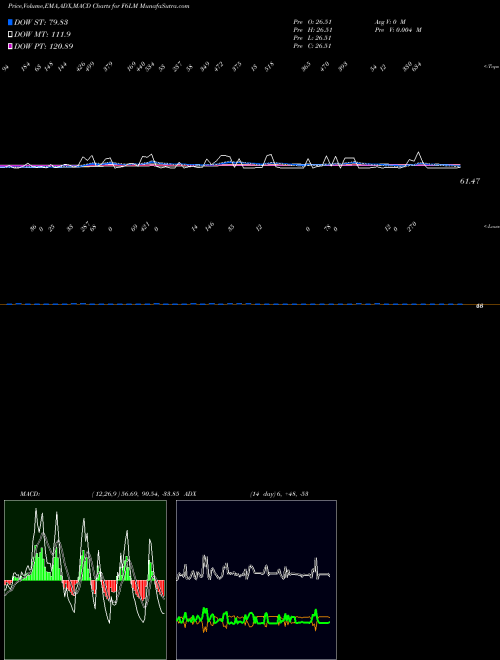Click the Pre O: 26.51 value
500x660 pixels.
(313, 22)
